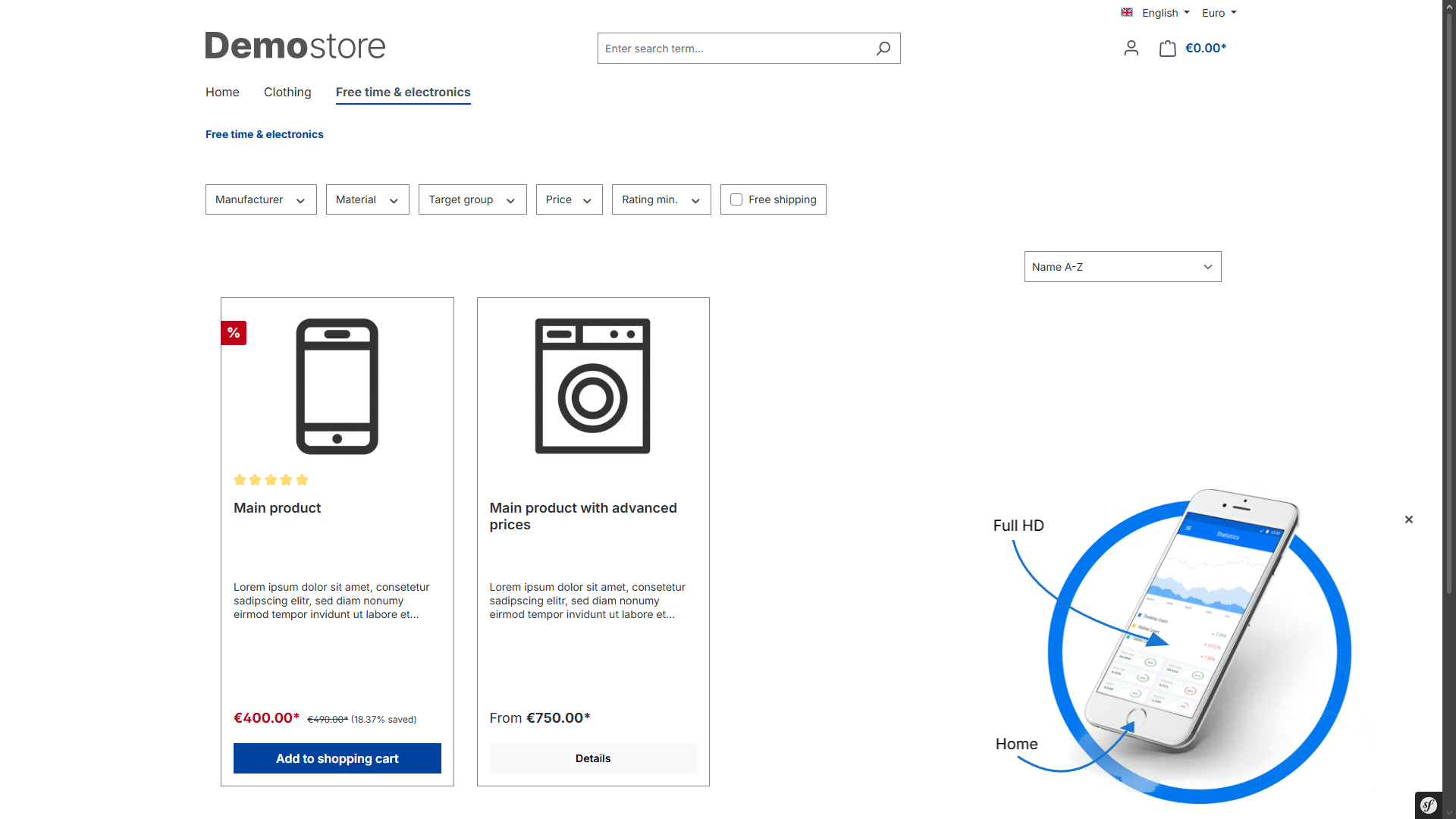
Task: Click the Free time & electronics breadcrumb
Action: (265, 134)
